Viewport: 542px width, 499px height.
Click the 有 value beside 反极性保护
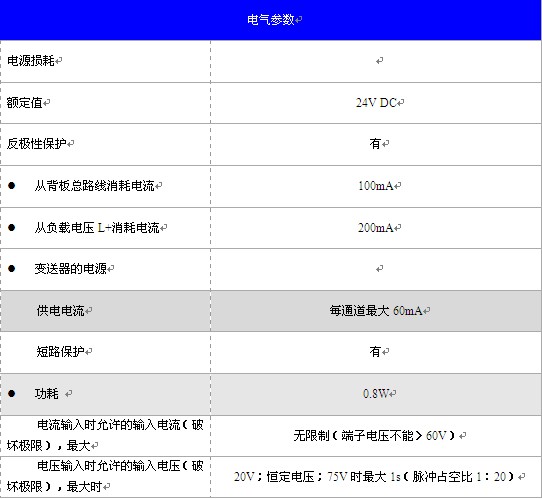coord(375,143)
